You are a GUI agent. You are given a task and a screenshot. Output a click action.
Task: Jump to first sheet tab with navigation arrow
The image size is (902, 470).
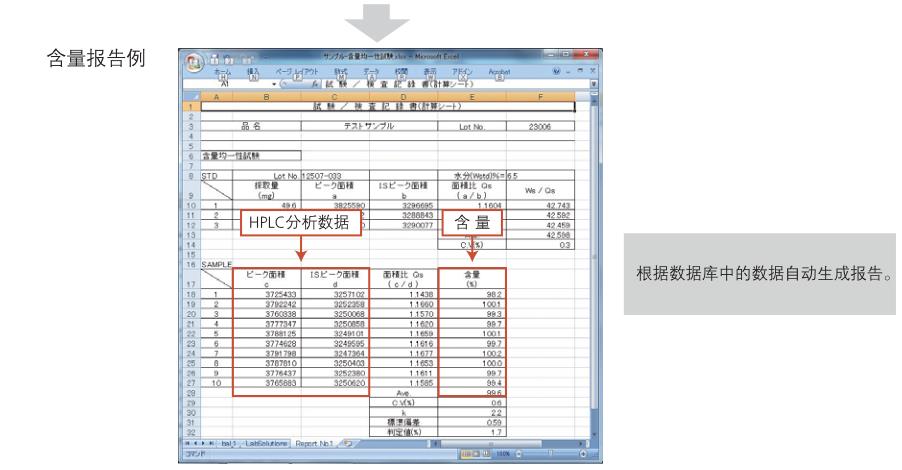click(188, 444)
